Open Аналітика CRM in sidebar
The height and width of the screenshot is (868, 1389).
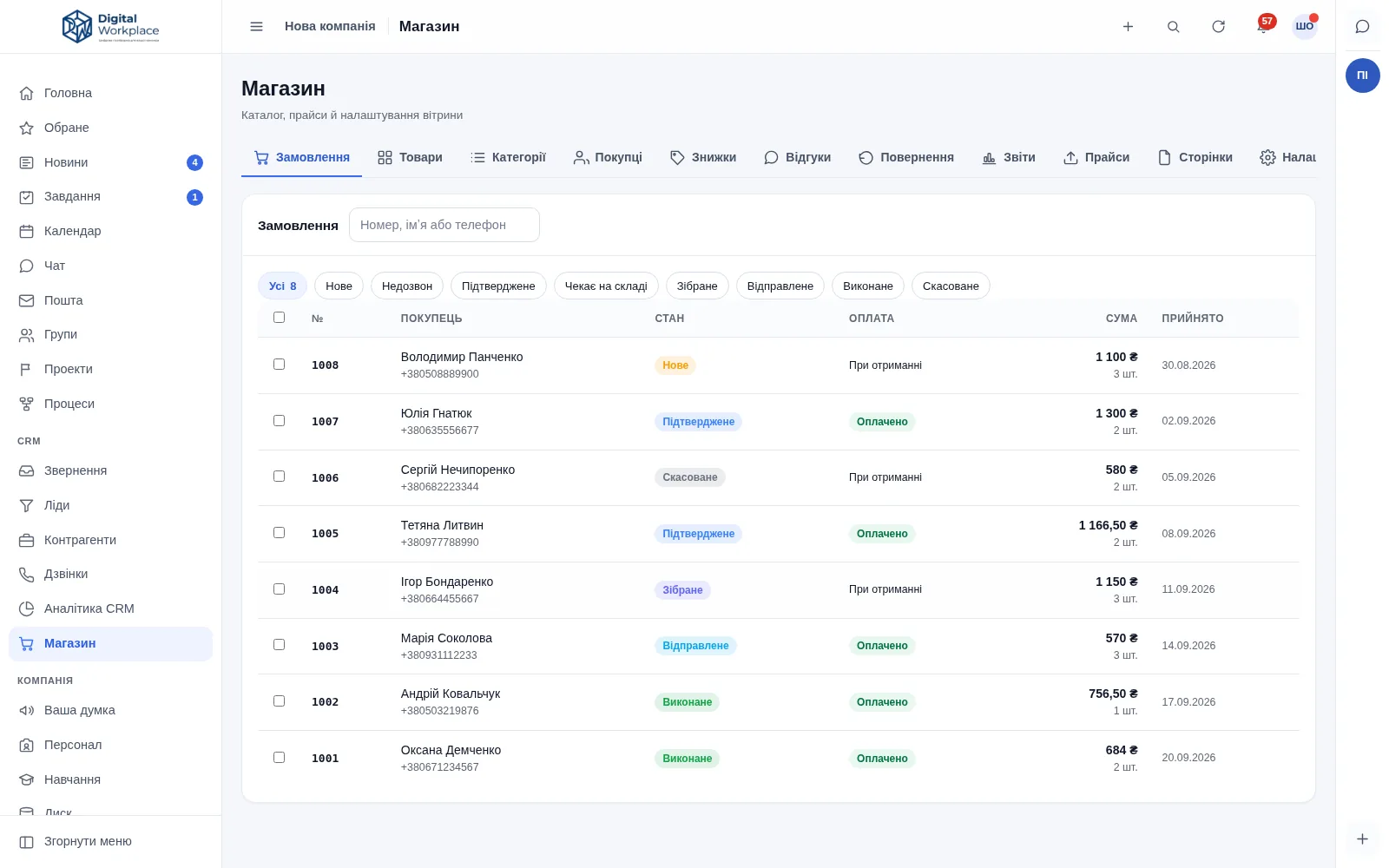[x=110, y=608]
